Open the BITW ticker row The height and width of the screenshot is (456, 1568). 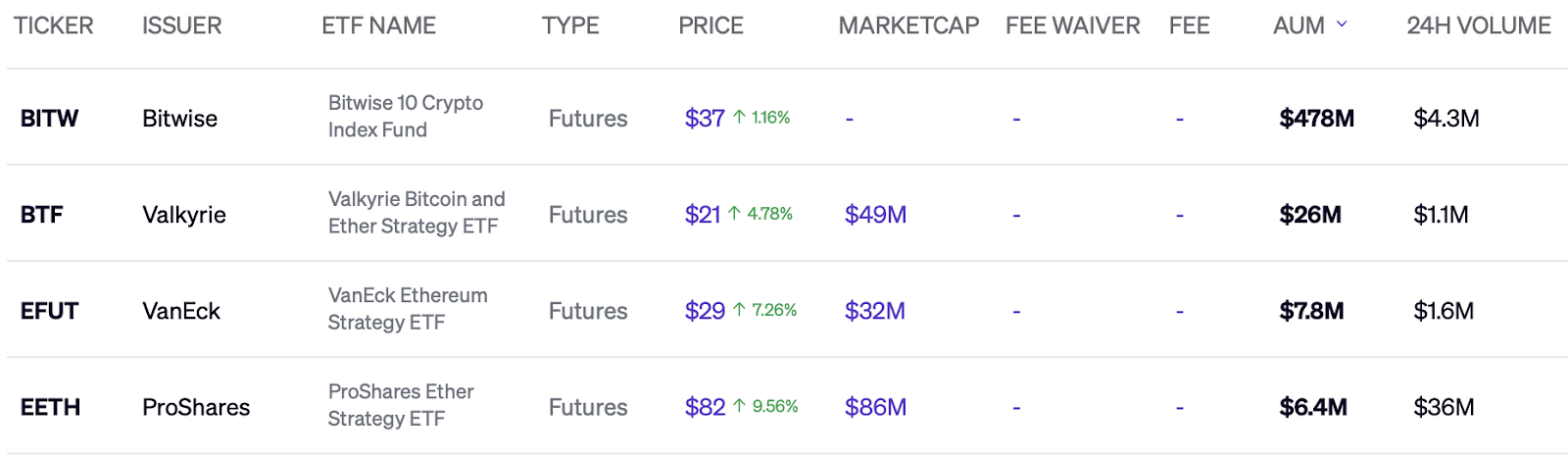49,119
